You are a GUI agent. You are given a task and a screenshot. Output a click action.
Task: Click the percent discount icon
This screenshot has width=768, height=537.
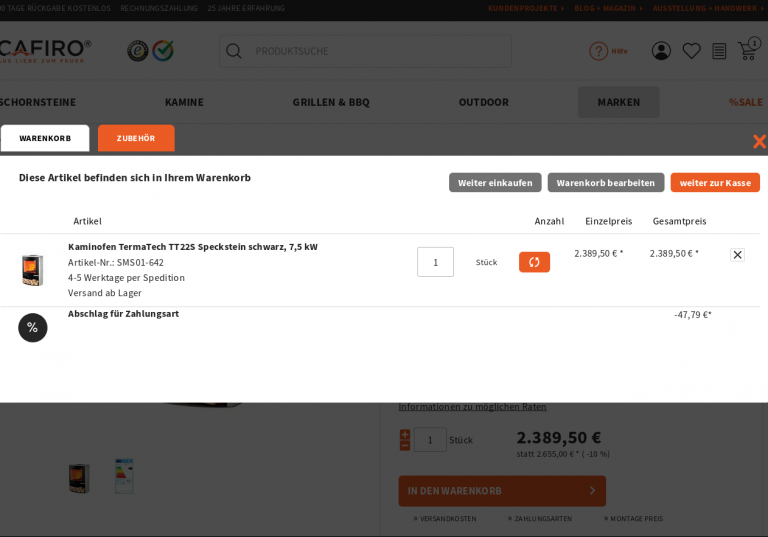tap(33, 328)
